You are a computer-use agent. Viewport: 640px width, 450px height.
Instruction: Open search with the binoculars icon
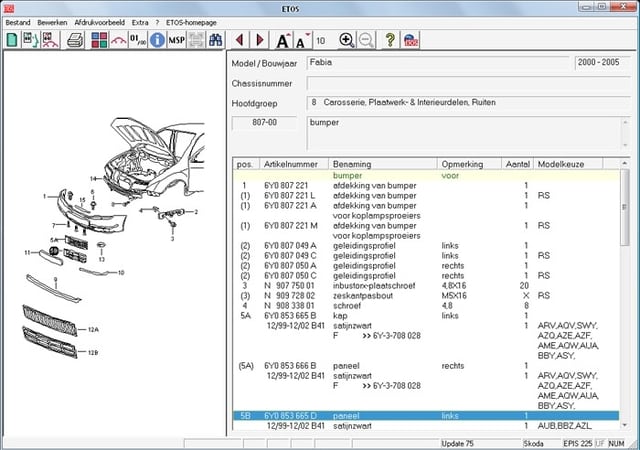[x=216, y=40]
